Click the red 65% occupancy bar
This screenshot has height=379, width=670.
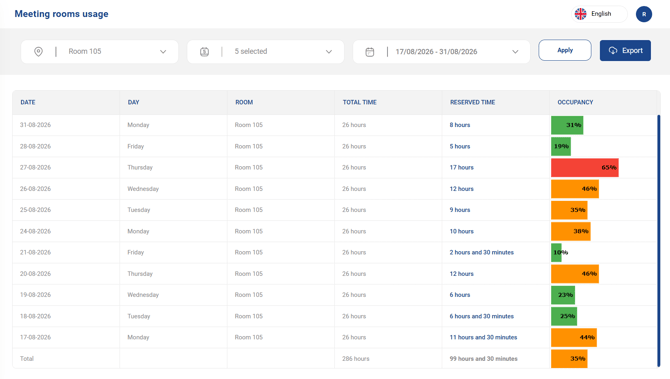pos(585,167)
